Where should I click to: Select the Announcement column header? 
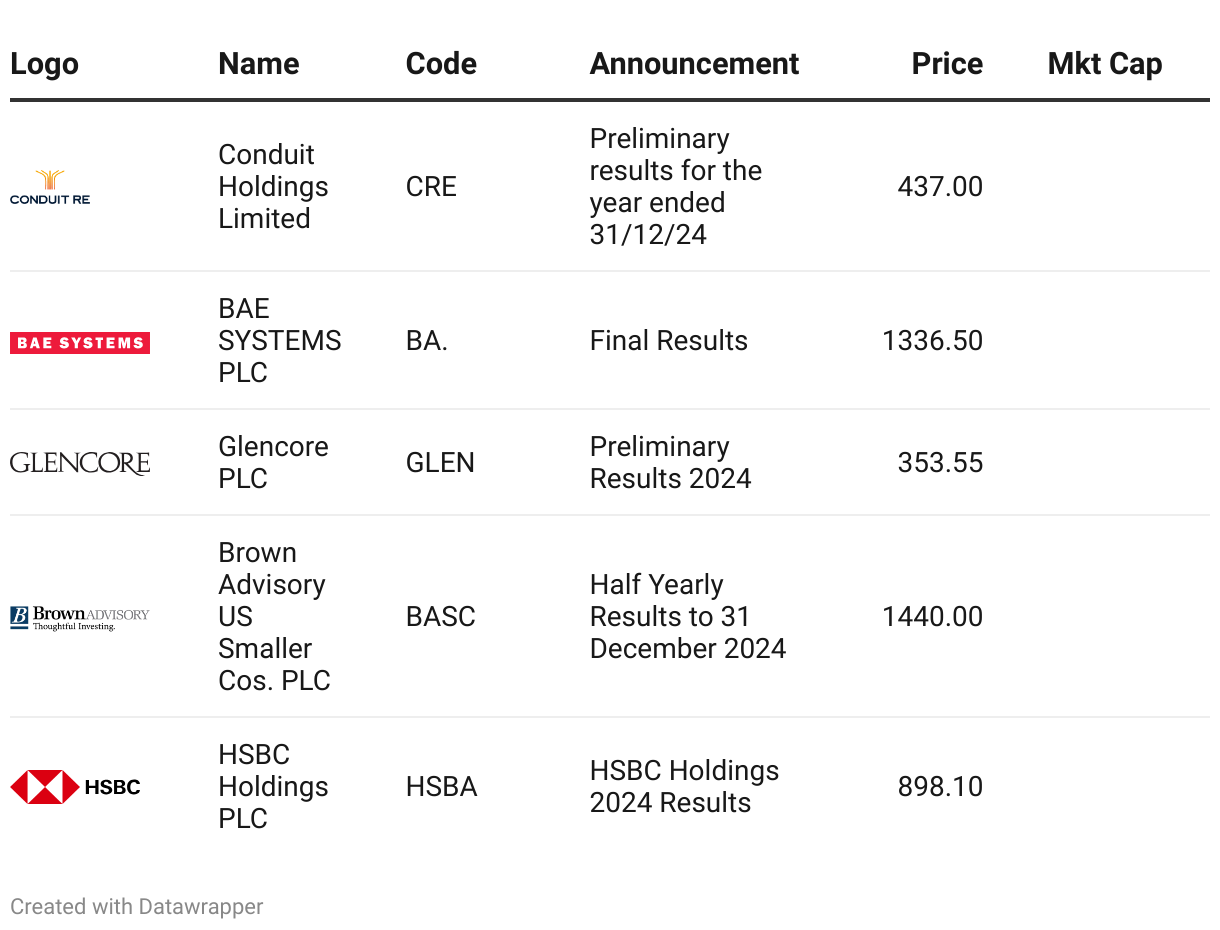click(x=694, y=64)
